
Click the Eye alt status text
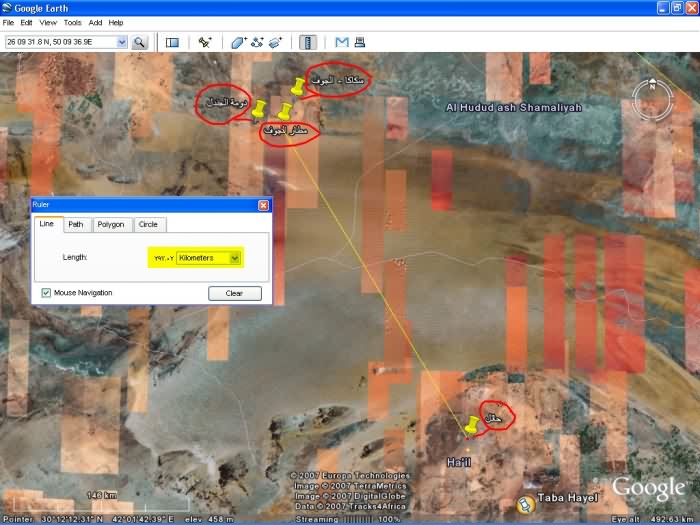coord(651,519)
